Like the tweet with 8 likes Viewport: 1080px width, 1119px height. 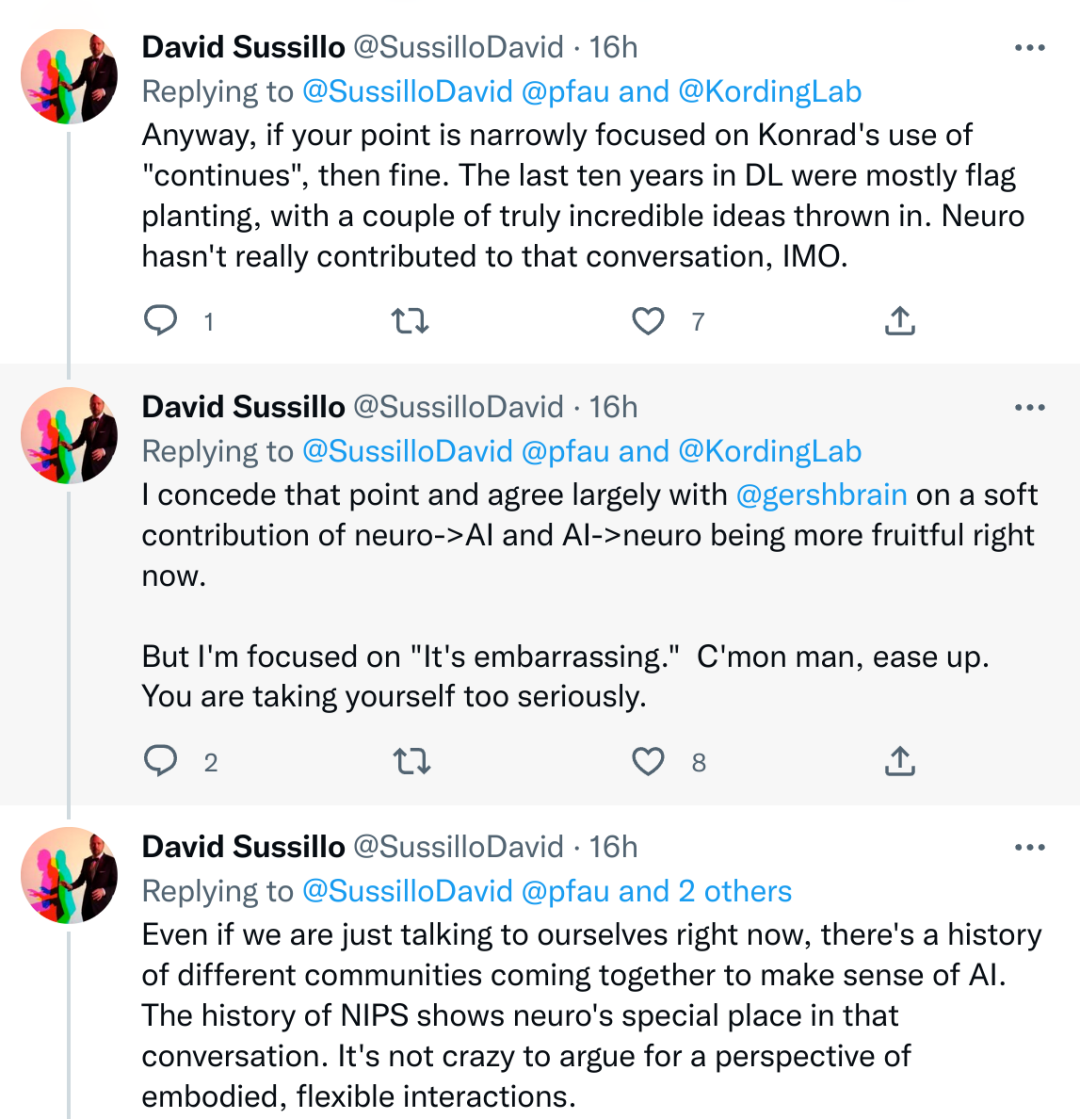[650, 762]
